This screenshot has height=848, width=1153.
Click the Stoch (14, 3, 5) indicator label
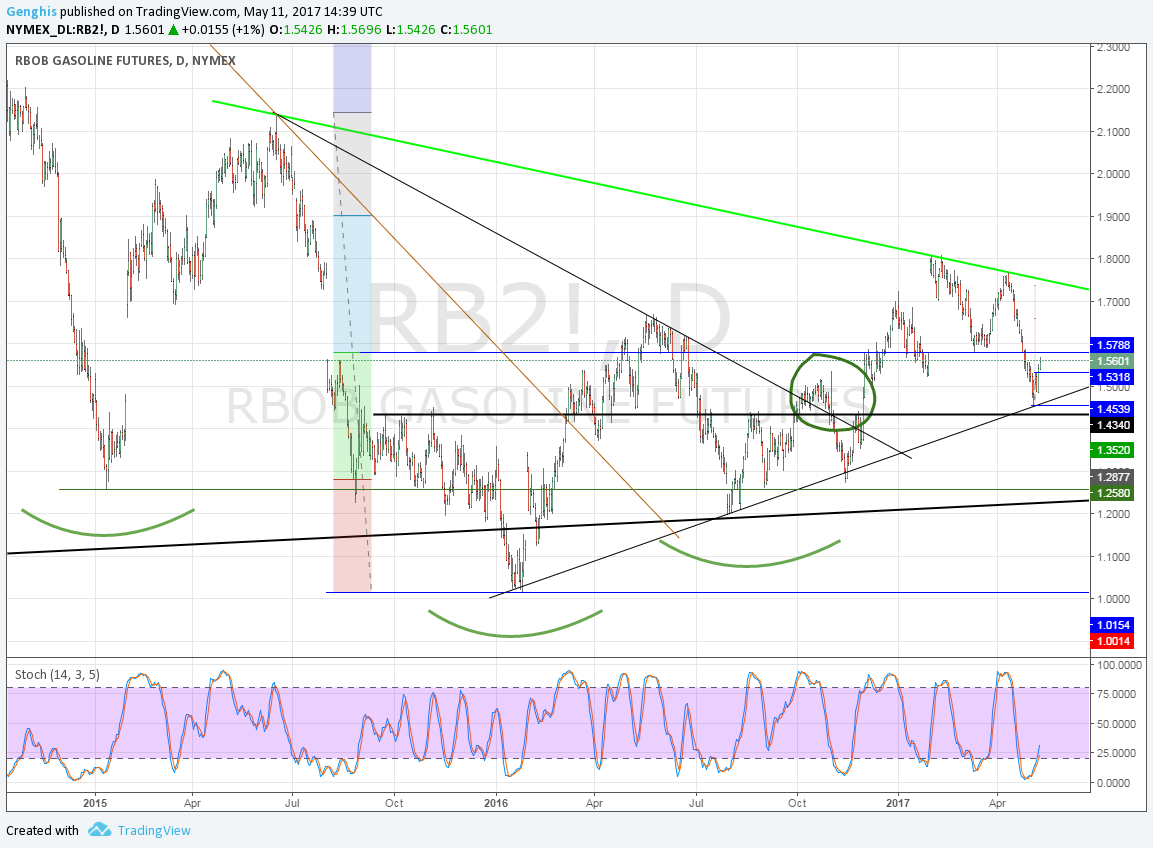click(x=57, y=674)
